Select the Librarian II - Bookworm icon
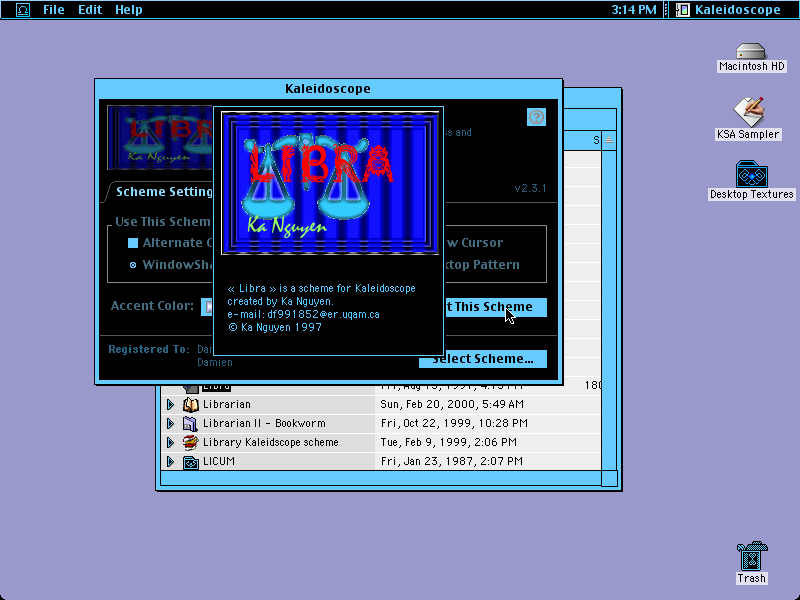 pyautogui.click(x=190, y=423)
